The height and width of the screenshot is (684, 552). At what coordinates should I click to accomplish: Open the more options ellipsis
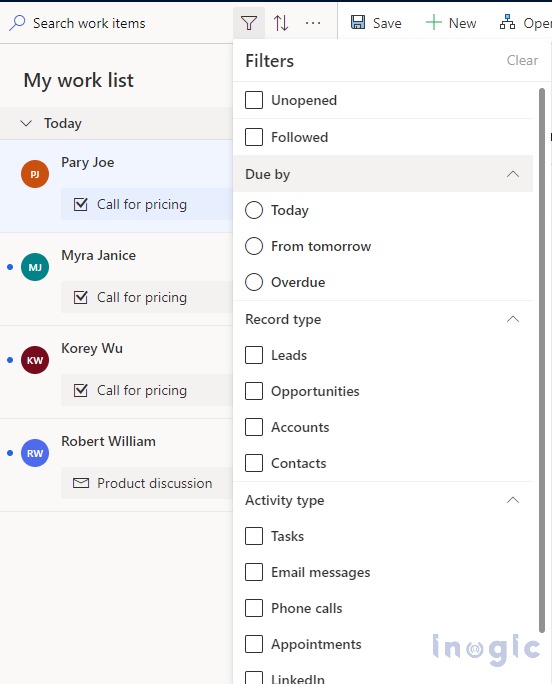coord(313,23)
